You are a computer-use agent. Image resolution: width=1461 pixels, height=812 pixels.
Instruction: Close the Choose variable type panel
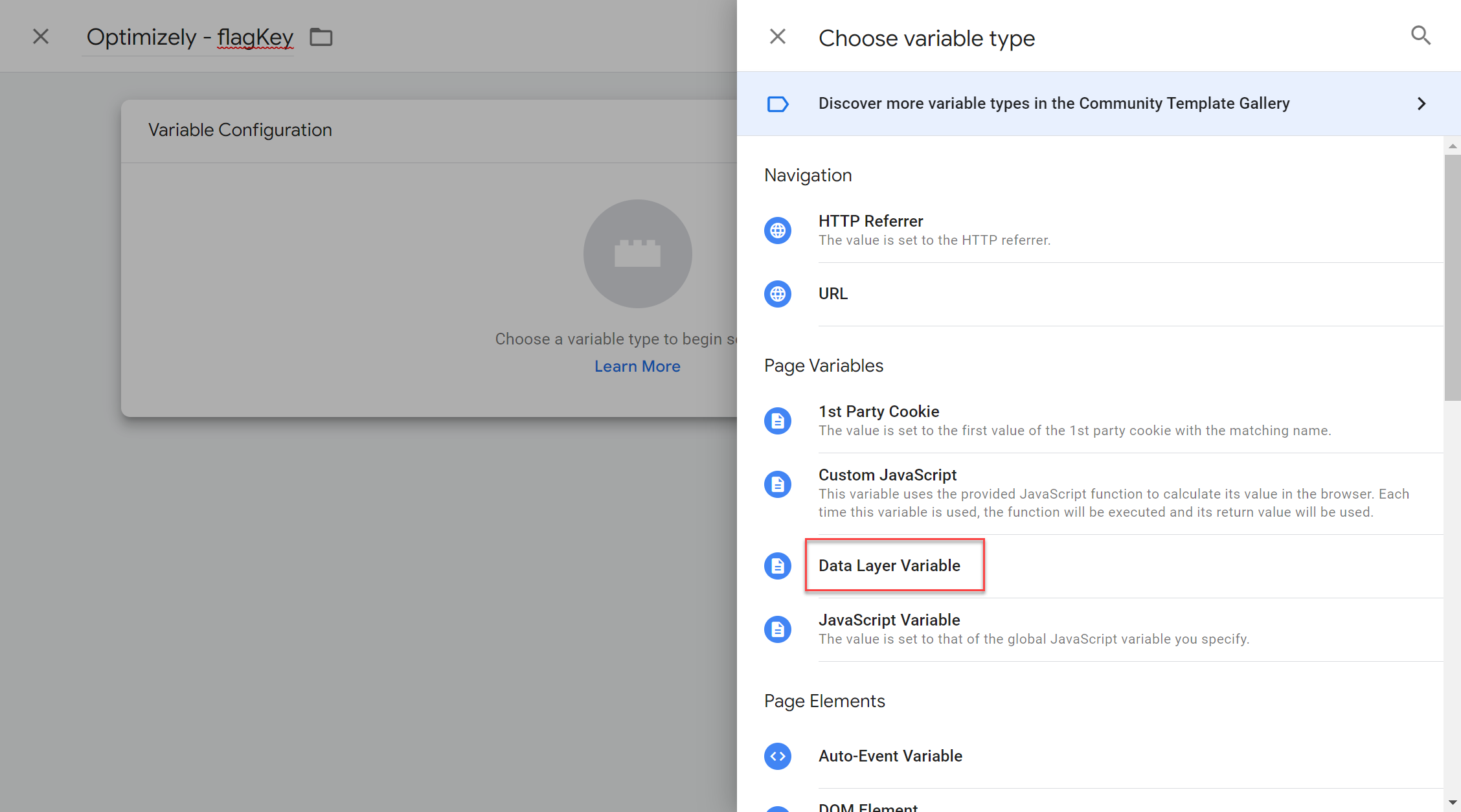coord(778,36)
